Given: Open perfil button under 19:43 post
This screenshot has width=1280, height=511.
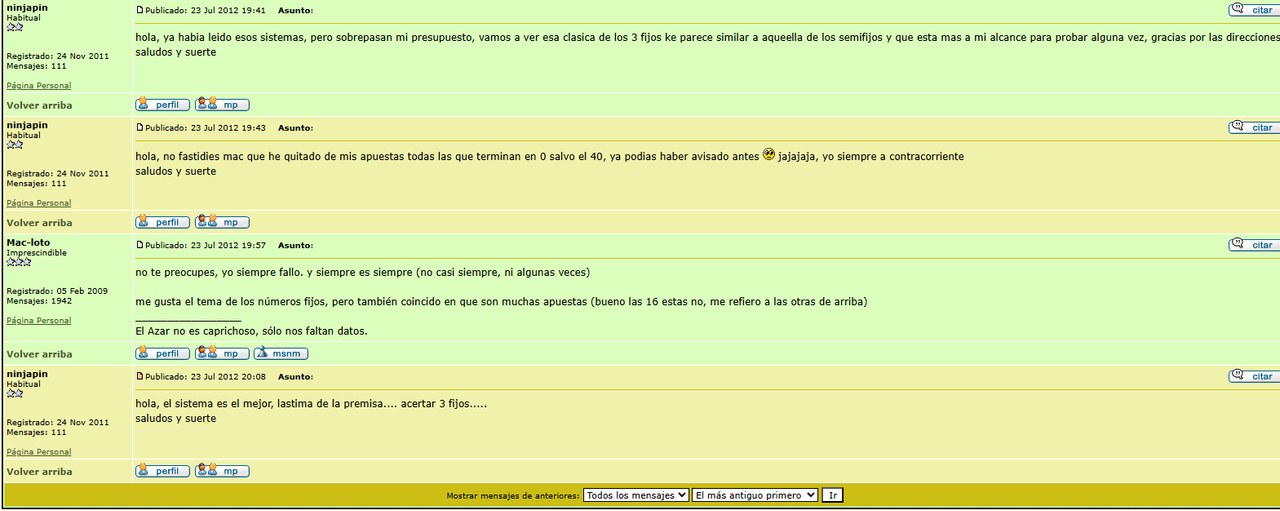Looking at the screenshot, I should (163, 222).
